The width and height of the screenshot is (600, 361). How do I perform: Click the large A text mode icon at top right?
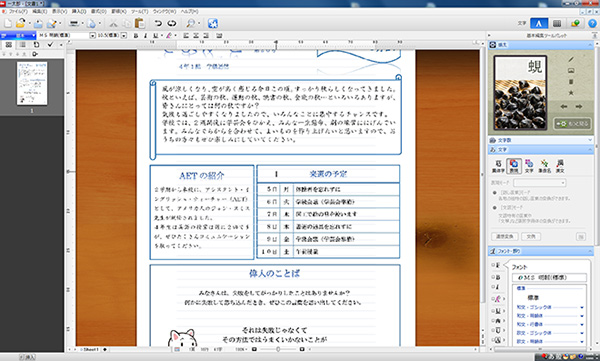(x=539, y=23)
